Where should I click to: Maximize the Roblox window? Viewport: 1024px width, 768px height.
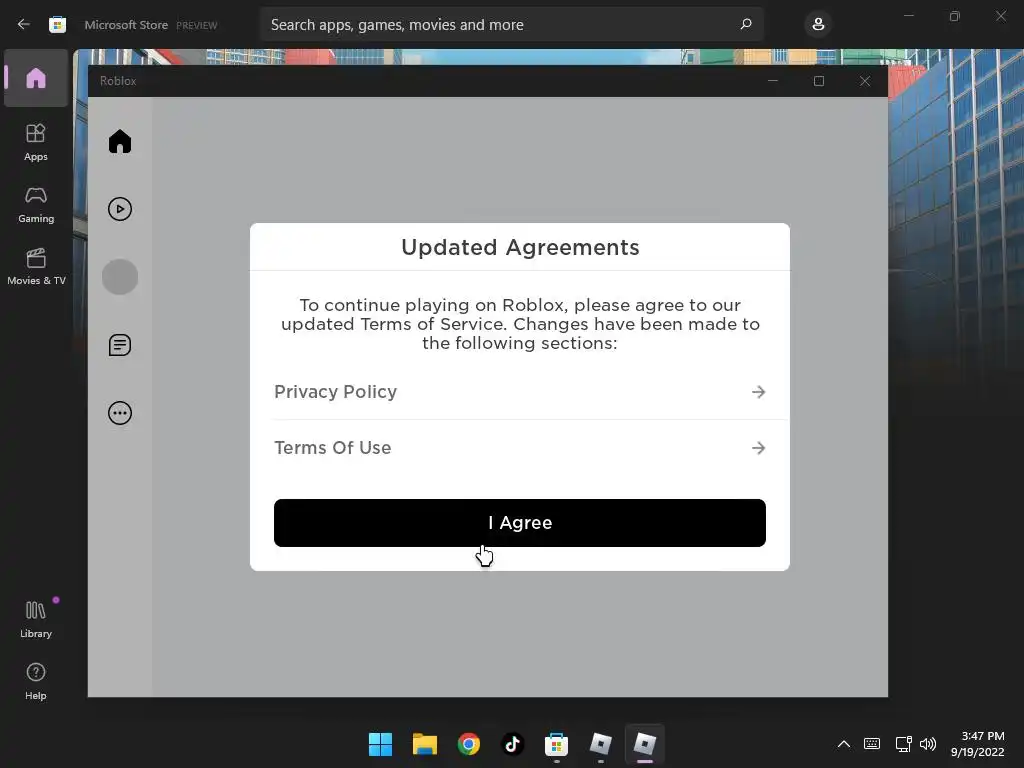(819, 81)
